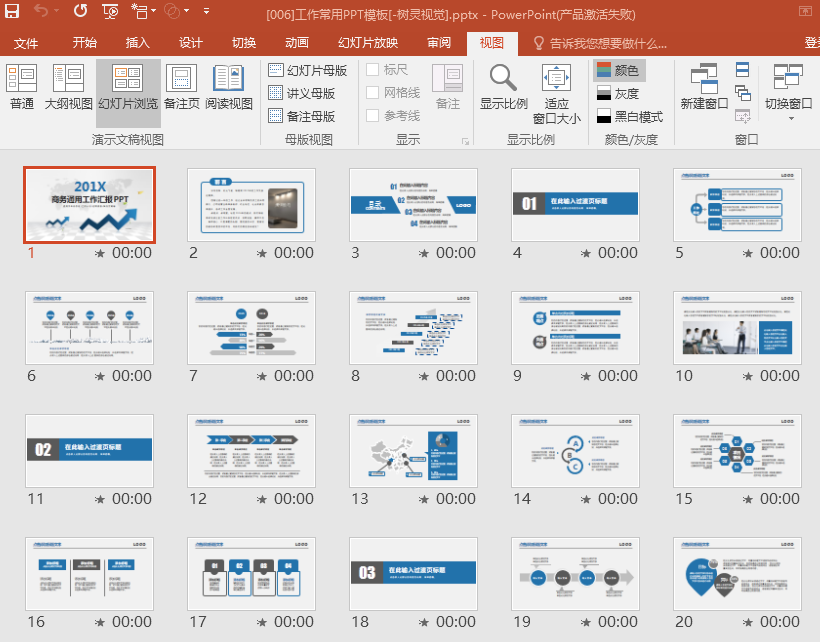Screen dimensions: 820x642
Task: Select slide 10 photo thumbnail
Action: pos(737,328)
